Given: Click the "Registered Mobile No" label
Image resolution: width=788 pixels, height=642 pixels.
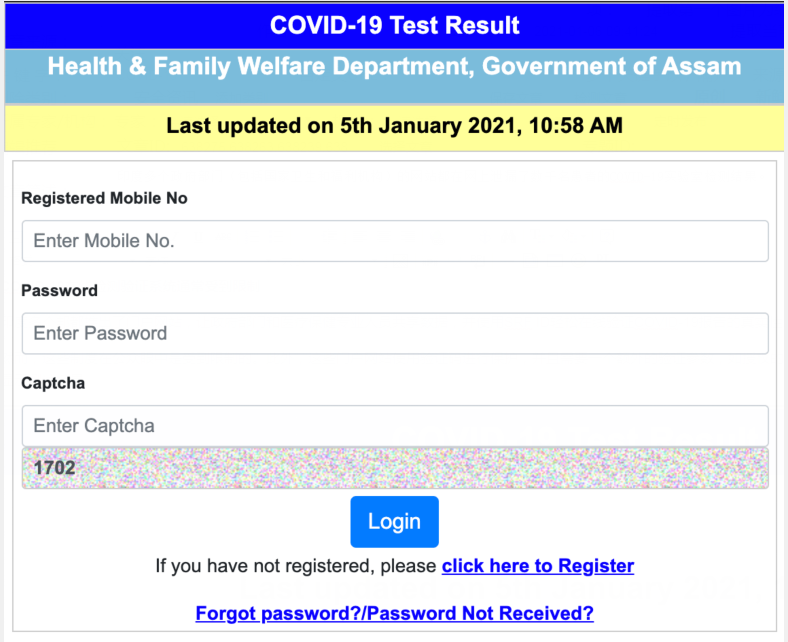Looking at the screenshot, I should coord(104,198).
